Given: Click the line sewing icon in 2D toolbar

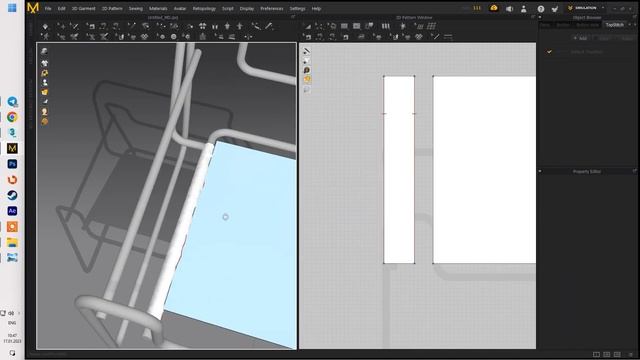Looking at the screenshot, I should coord(436,37).
